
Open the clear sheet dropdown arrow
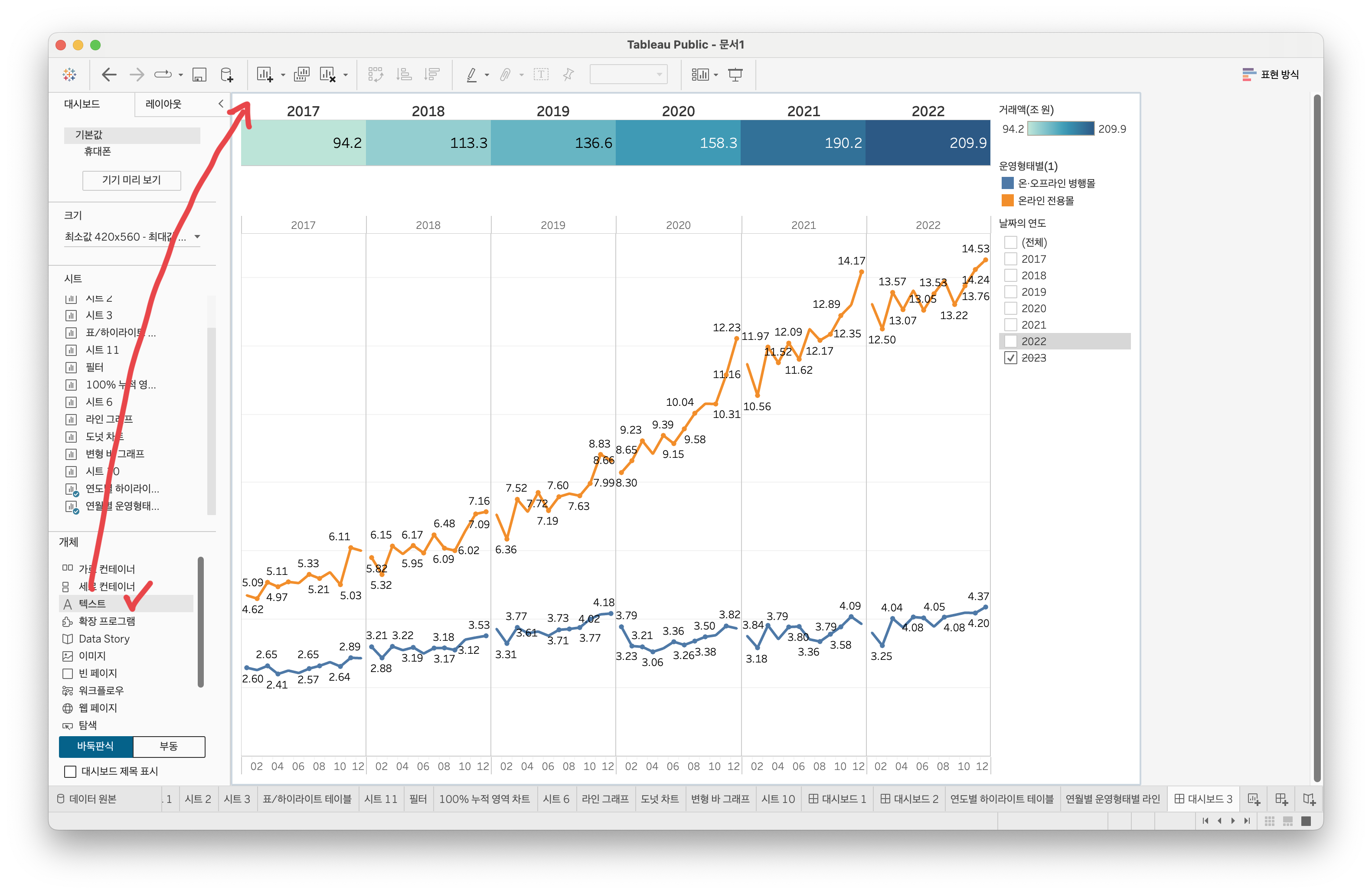[x=346, y=75]
